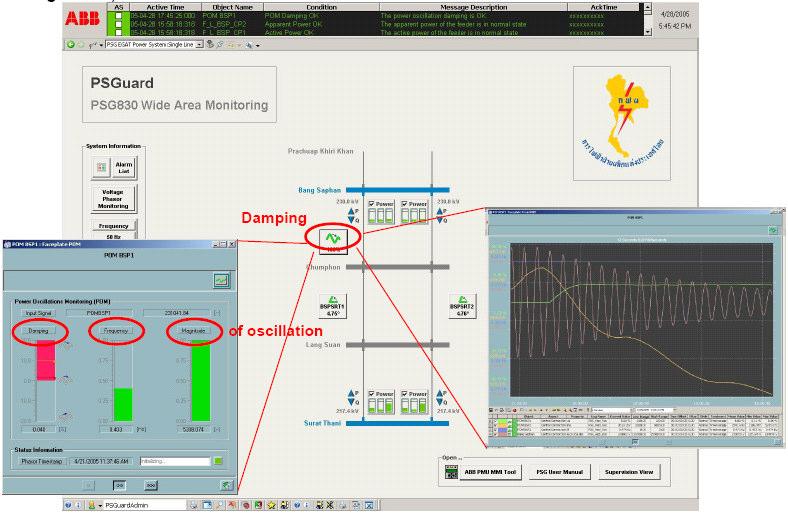Click the damping value field 0.040

[39, 430]
